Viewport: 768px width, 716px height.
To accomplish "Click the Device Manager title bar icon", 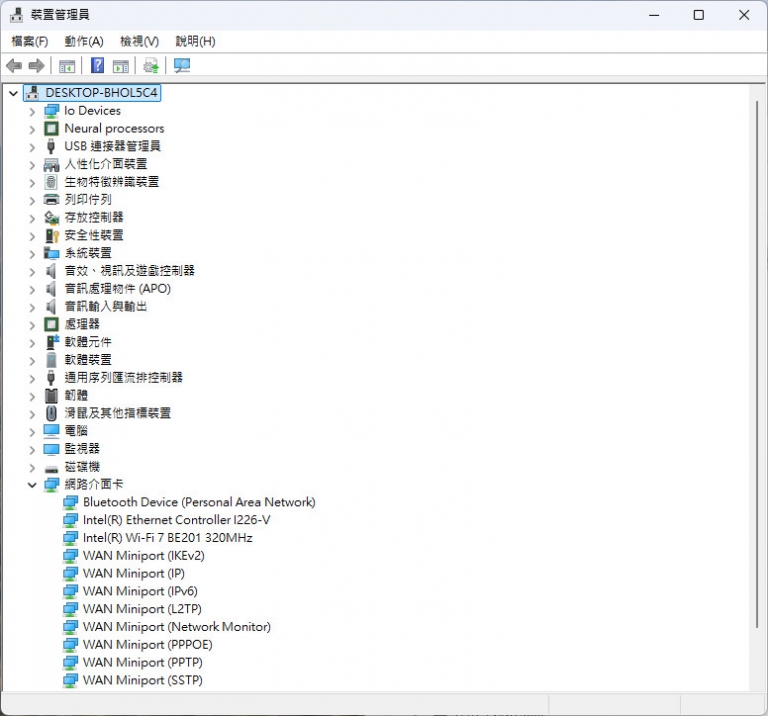I will [16, 15].
